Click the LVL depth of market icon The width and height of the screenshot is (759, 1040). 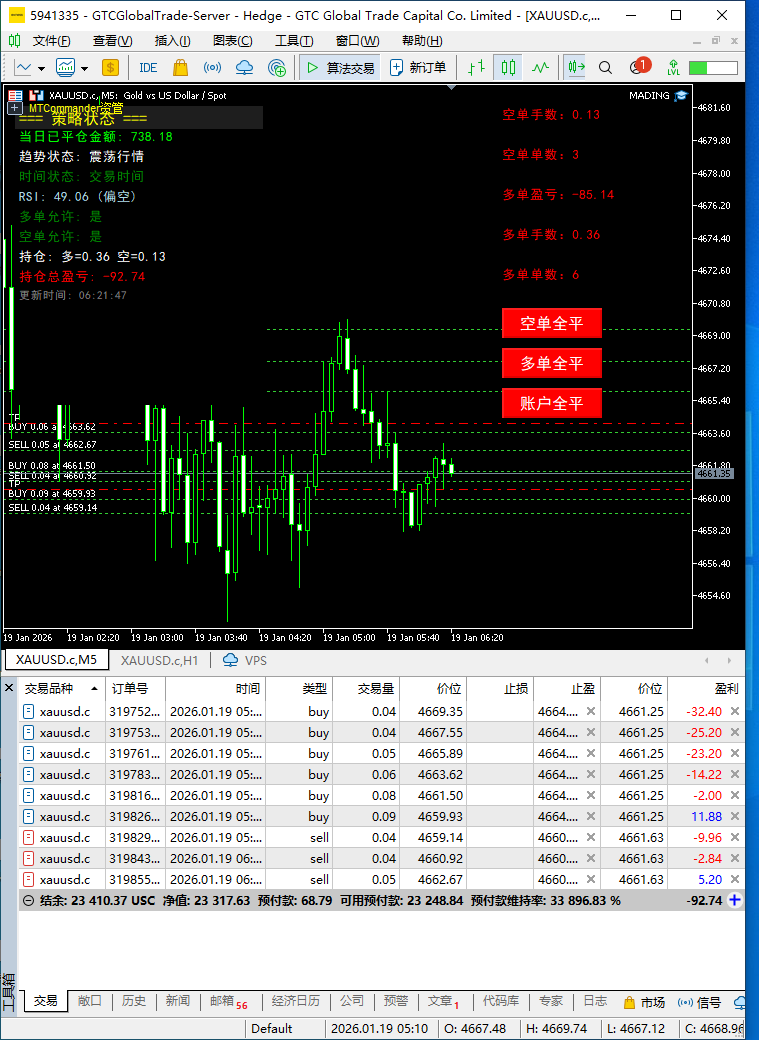coord(673,68)
